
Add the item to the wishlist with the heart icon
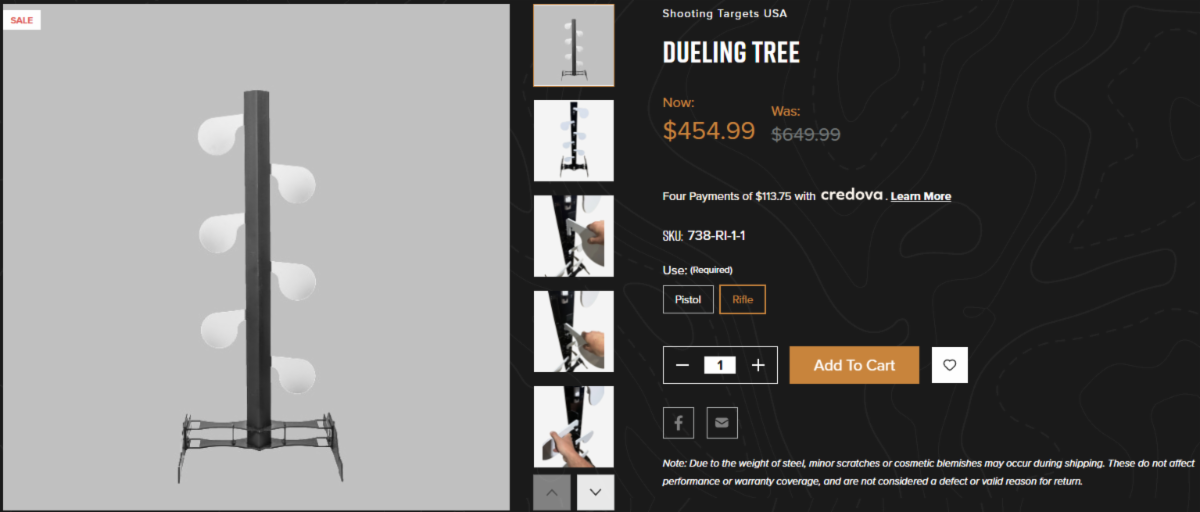click(x=949, y=365)
